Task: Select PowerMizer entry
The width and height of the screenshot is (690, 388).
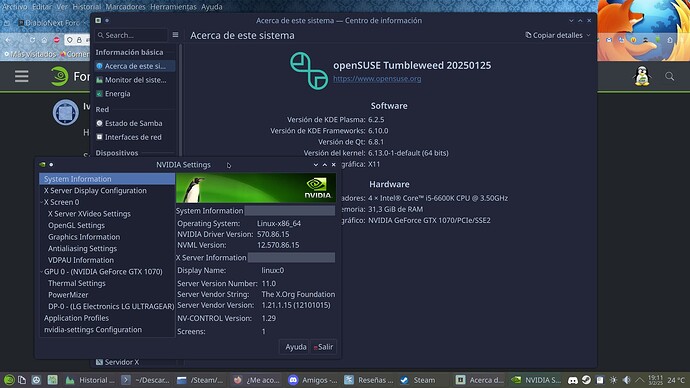Action: click(68, 295)
